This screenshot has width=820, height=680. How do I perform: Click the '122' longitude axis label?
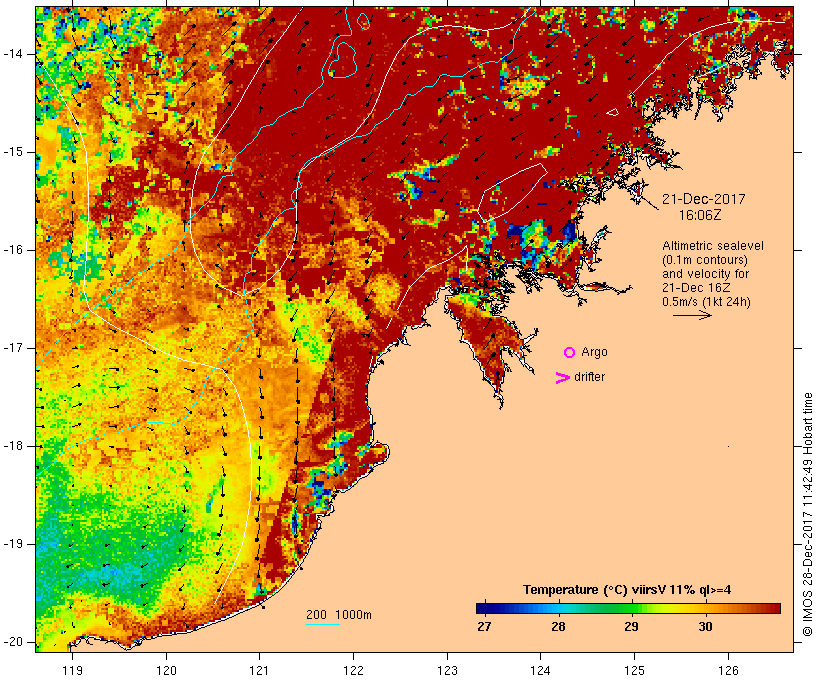(x=354, y=670)
